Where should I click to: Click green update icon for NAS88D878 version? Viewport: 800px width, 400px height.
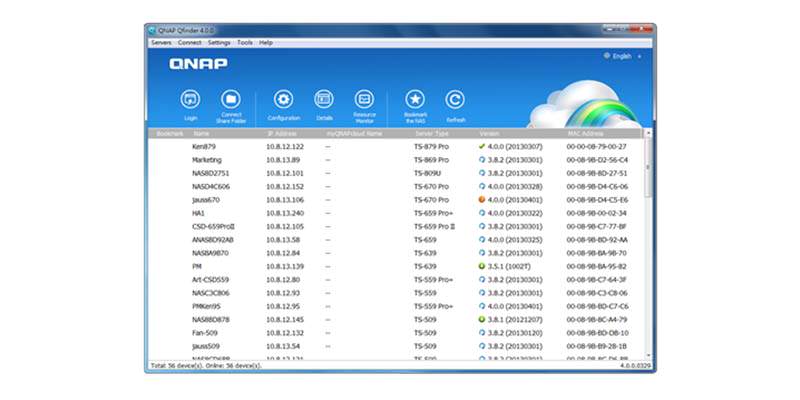[482, 319]
